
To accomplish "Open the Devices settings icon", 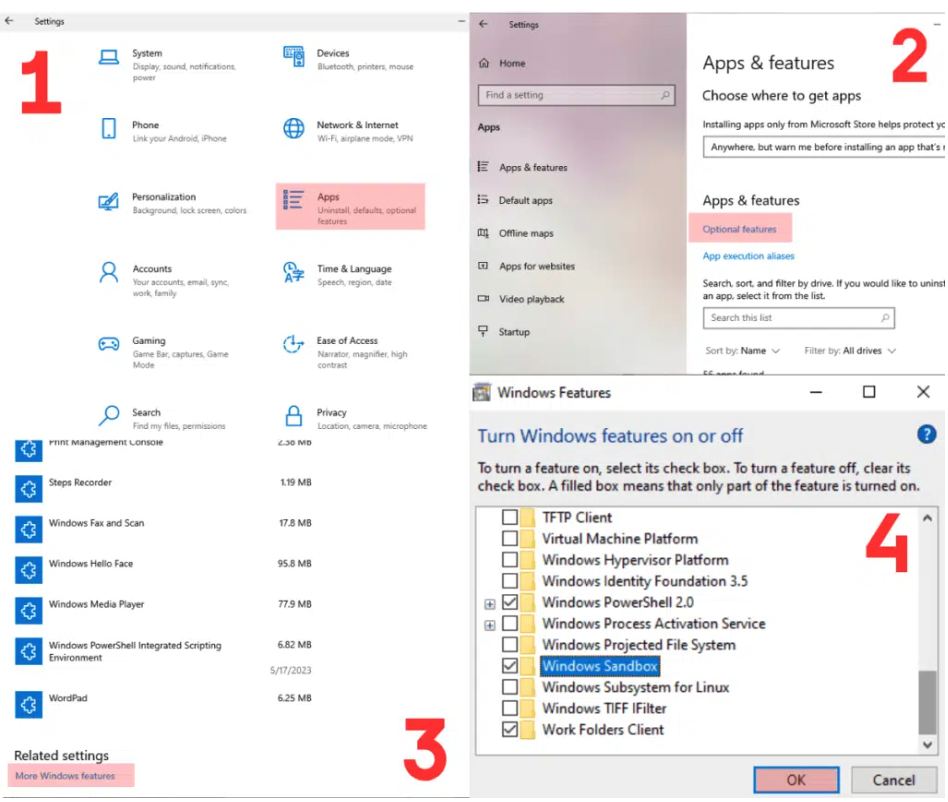I will tap(294, 56).
